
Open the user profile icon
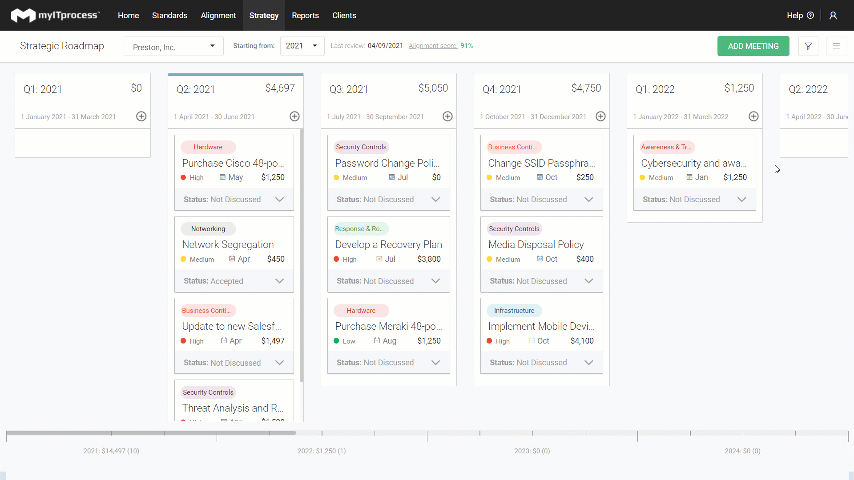pyautogui.click(x=833, y=15)
